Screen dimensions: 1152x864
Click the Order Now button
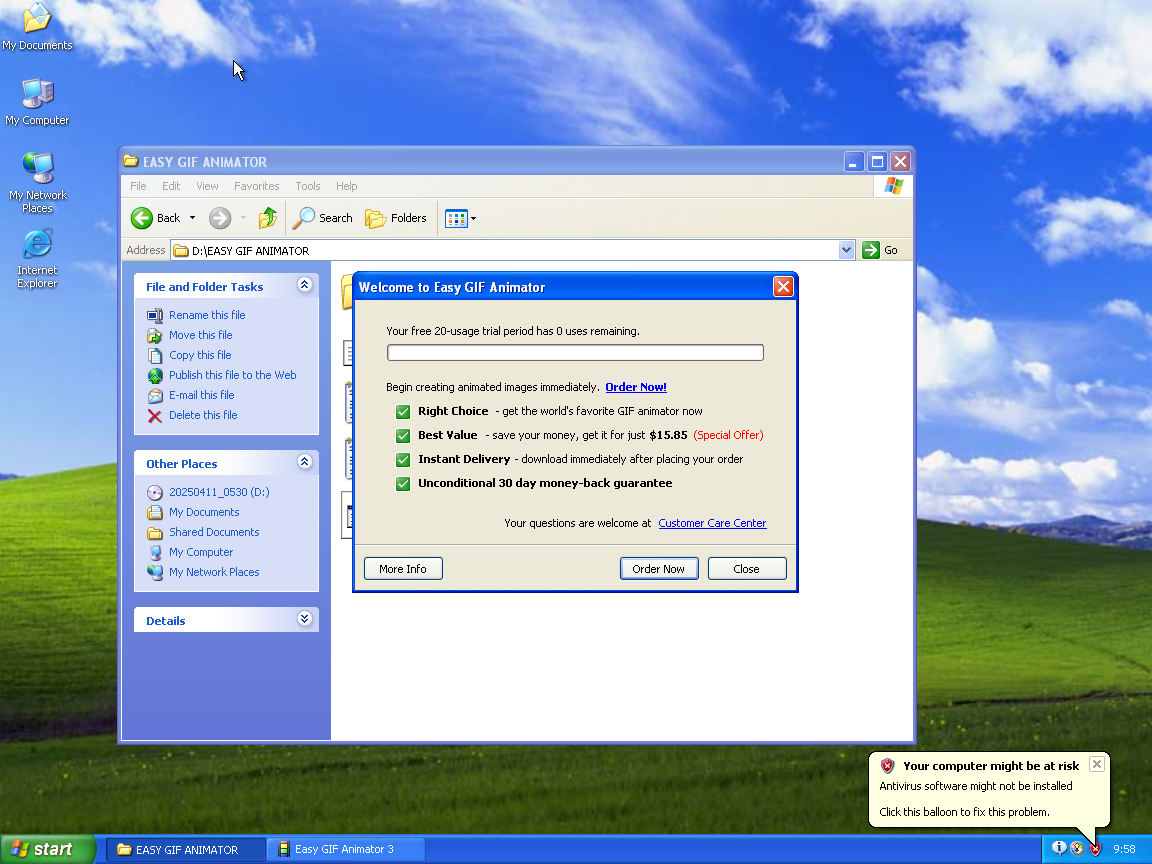click(x=658, y=569)
